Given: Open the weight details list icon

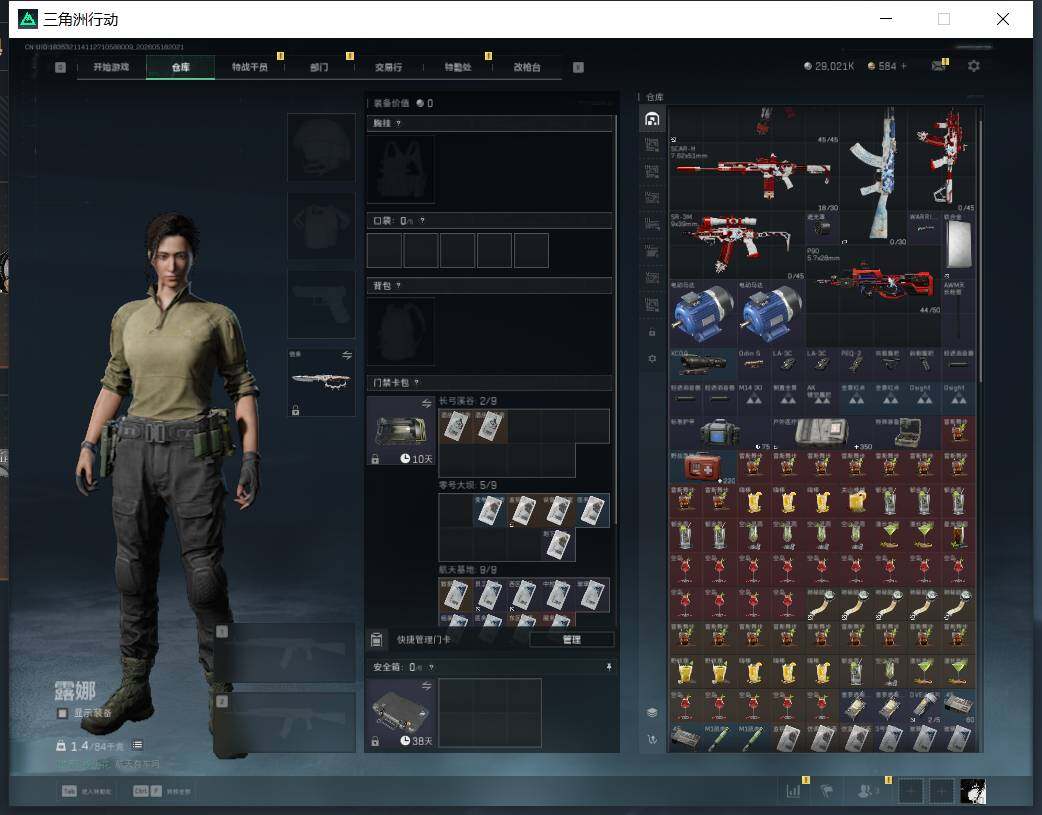Looking at the screenshot, I should tap(138, 745).
